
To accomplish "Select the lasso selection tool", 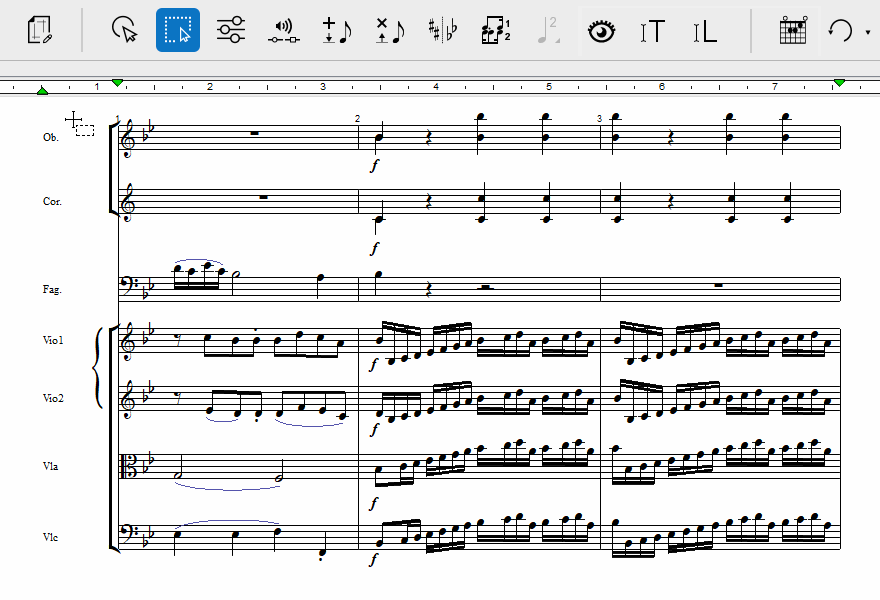I will click(125, 30).
